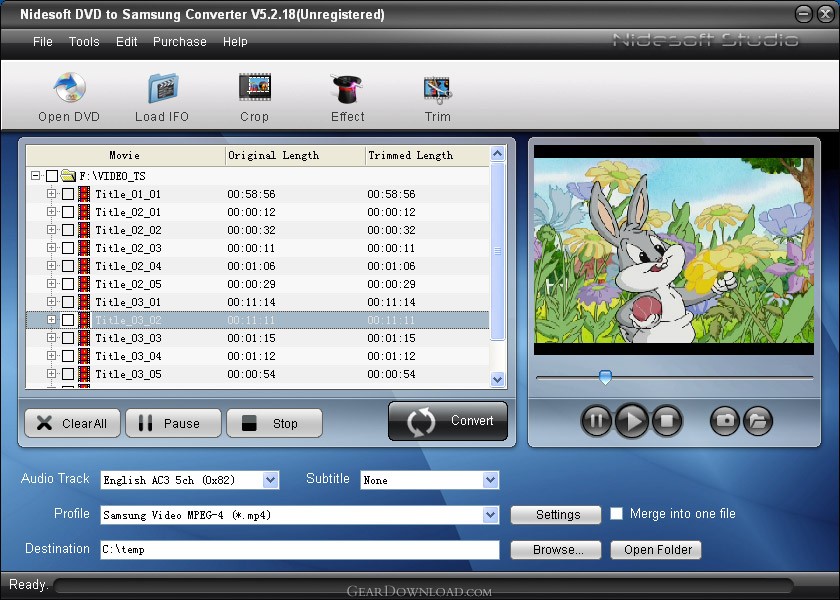Click the Clear All button
Viewport: 840px width, 600px height.
[x=72, y=423]
